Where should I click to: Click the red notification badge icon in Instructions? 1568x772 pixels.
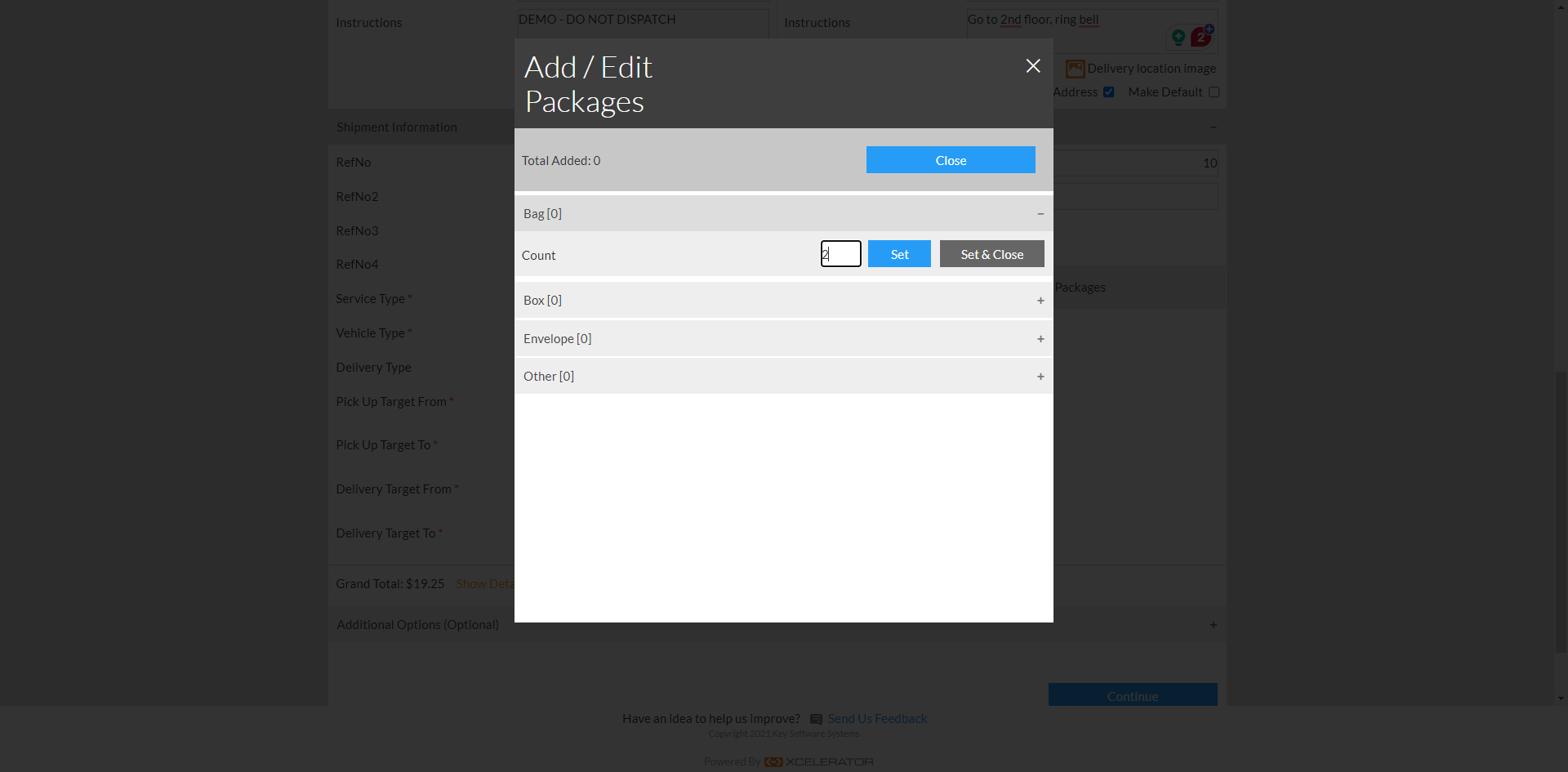pos(1201,36)
